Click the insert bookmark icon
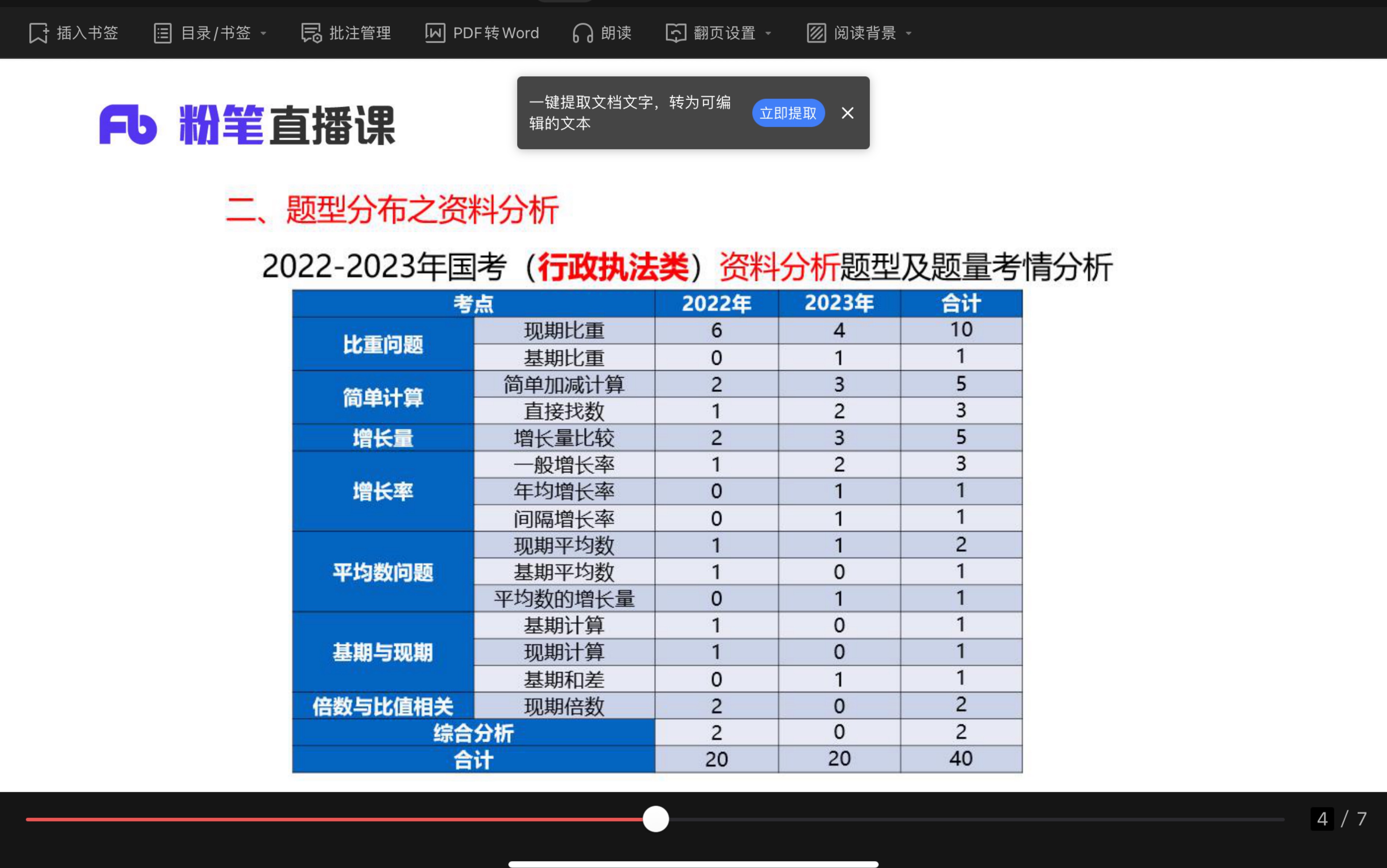 pos(39,33)
